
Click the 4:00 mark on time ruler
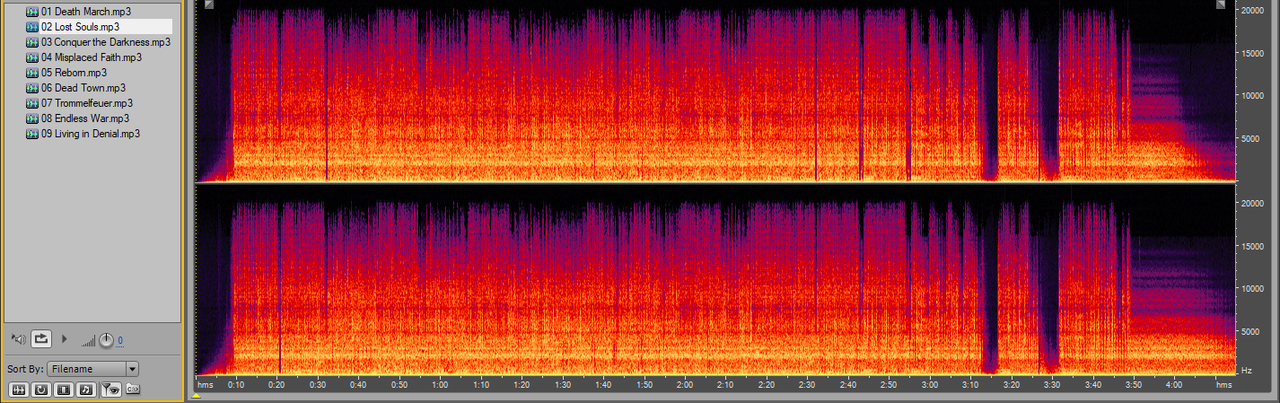(1174, 384)
